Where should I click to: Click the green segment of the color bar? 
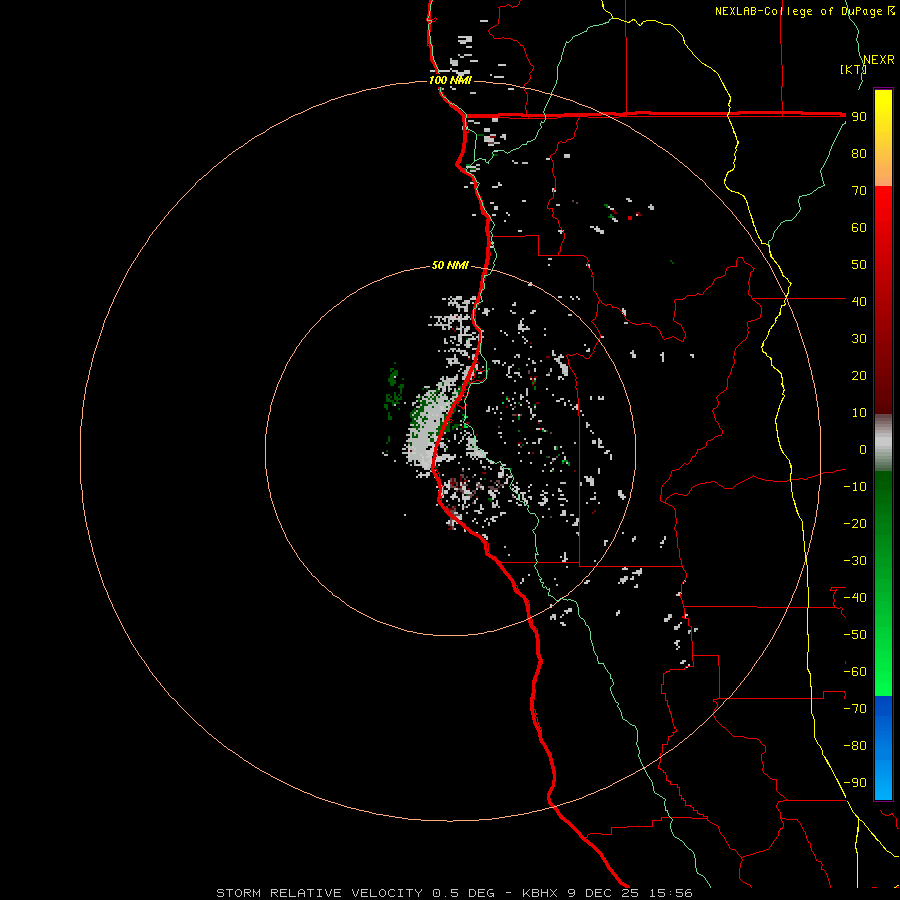tap(883, 583)
